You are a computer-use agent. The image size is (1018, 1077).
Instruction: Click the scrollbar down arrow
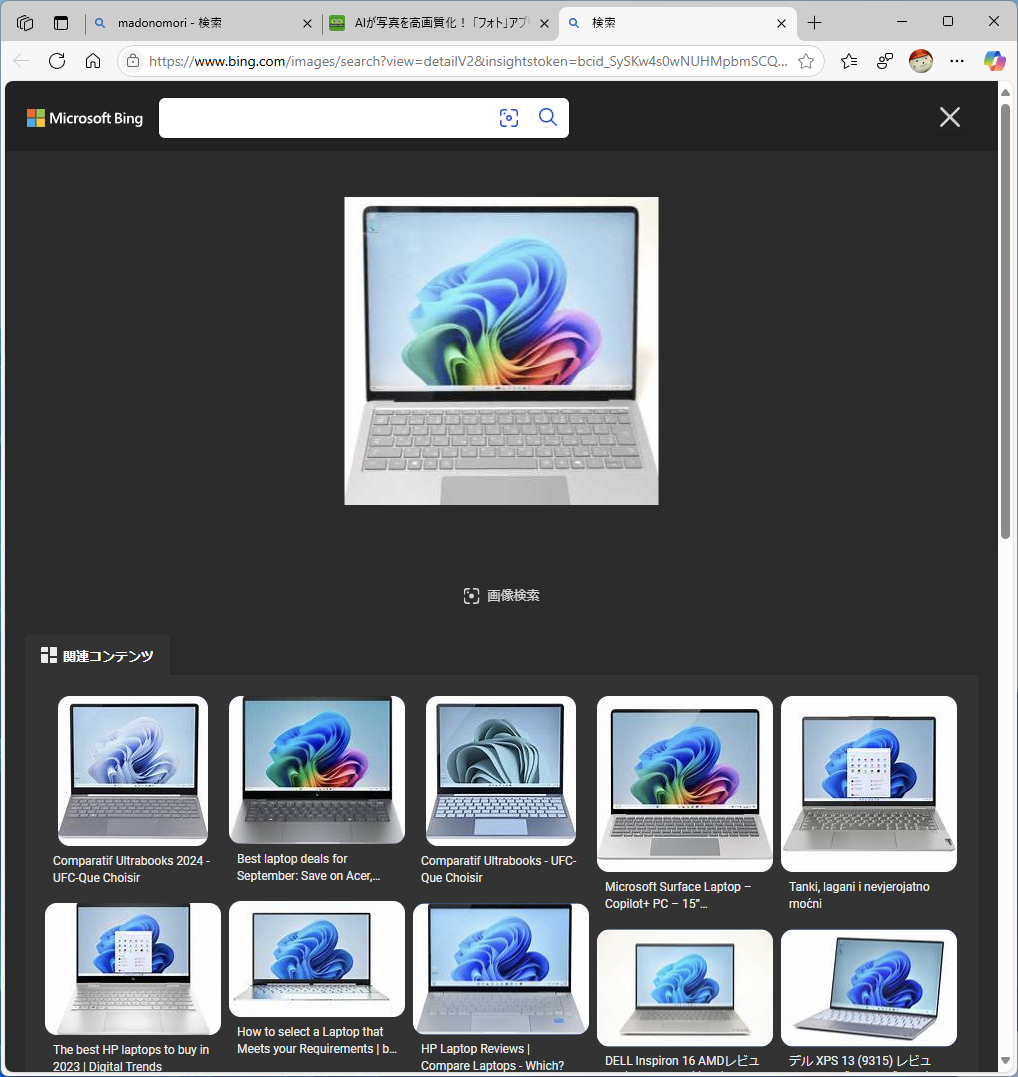(x=1005, y=1061)
